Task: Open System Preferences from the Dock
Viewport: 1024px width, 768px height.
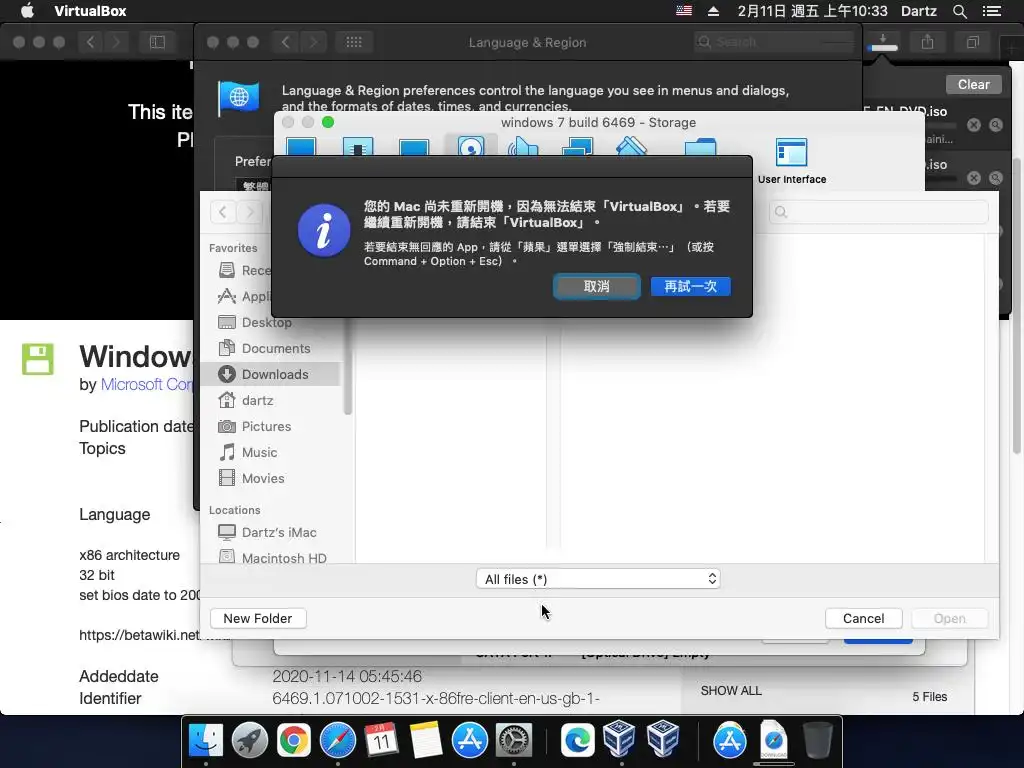Action: [x=514, y=741]
